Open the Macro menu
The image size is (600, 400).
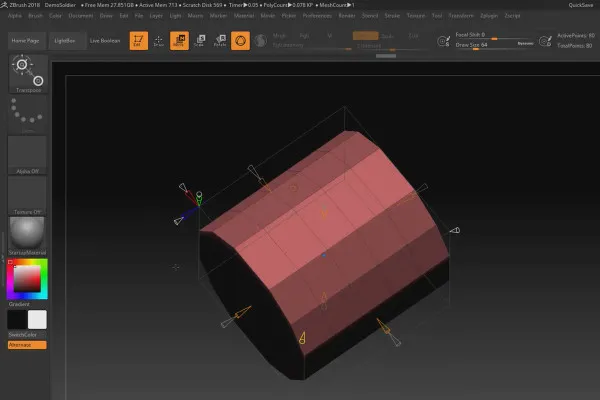click(196, 16)
